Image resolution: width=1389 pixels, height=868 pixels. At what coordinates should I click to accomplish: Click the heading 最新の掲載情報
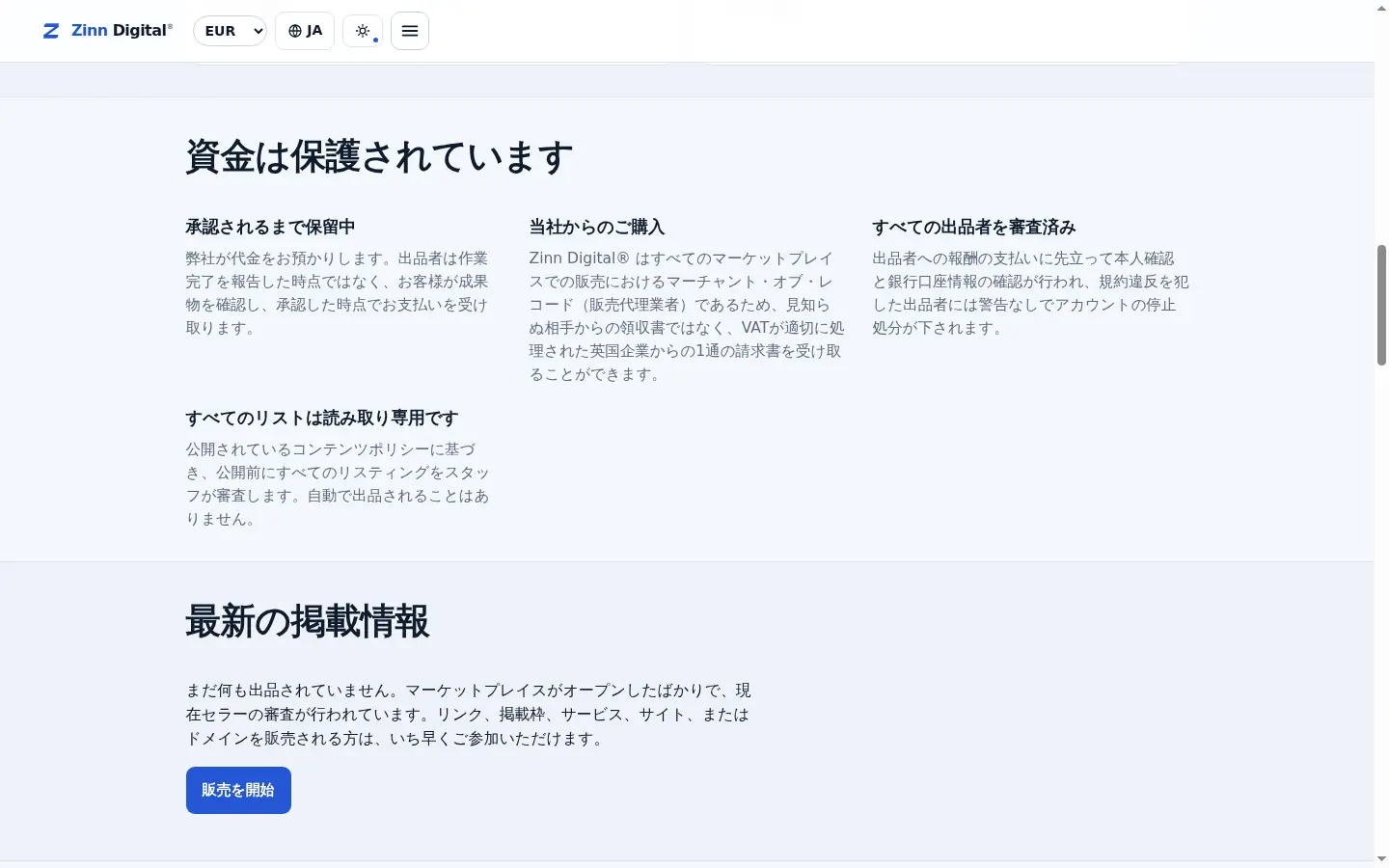(308, 621)
